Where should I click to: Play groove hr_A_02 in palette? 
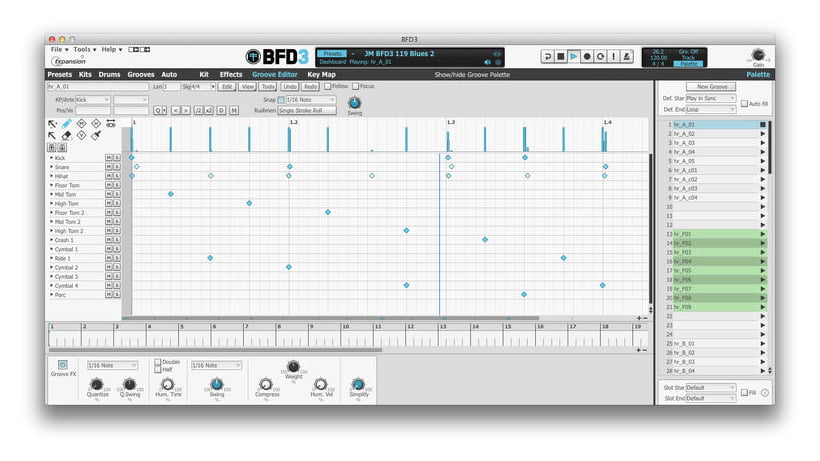762,134
